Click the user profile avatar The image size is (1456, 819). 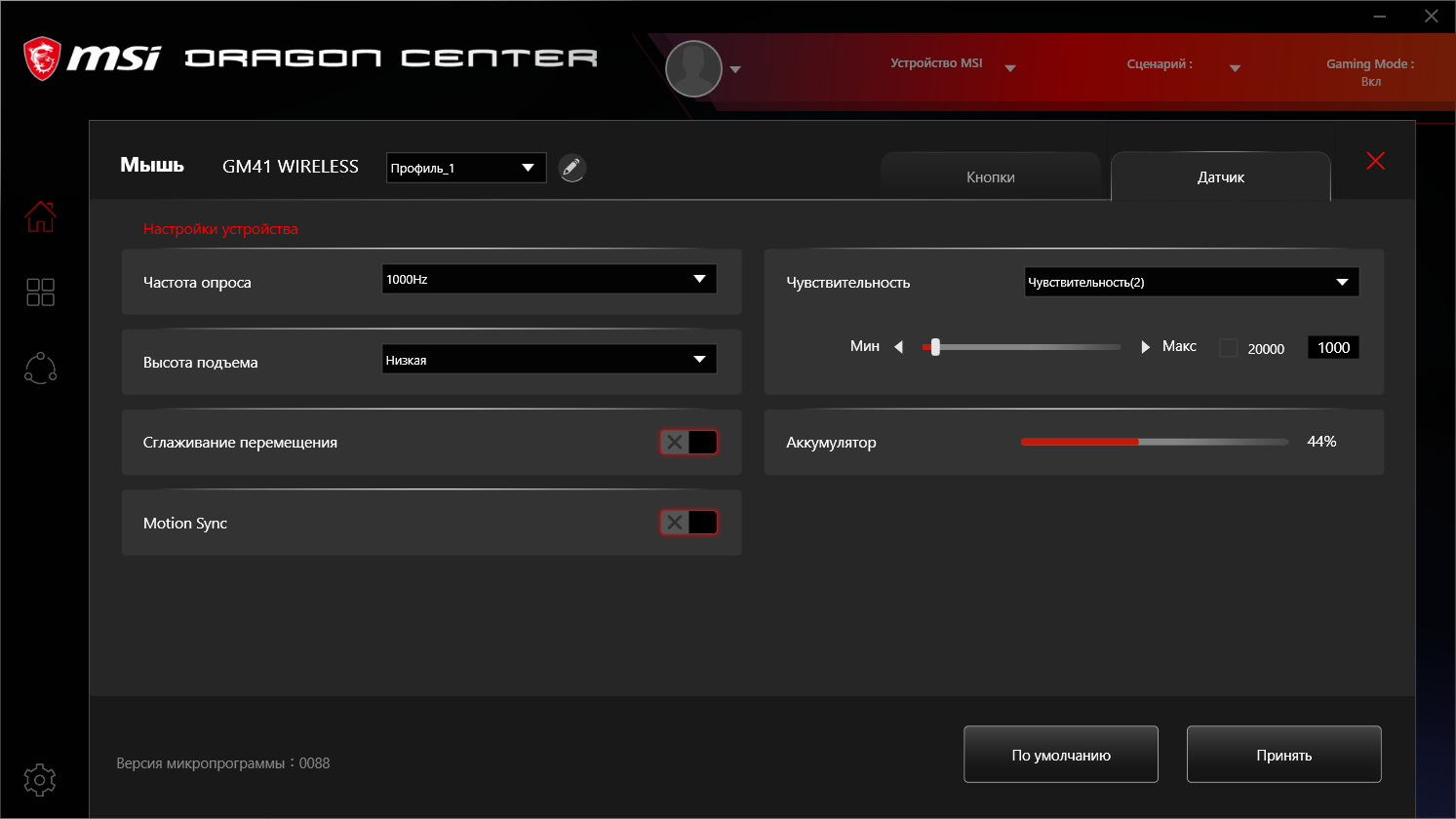(x=693, y=69)
